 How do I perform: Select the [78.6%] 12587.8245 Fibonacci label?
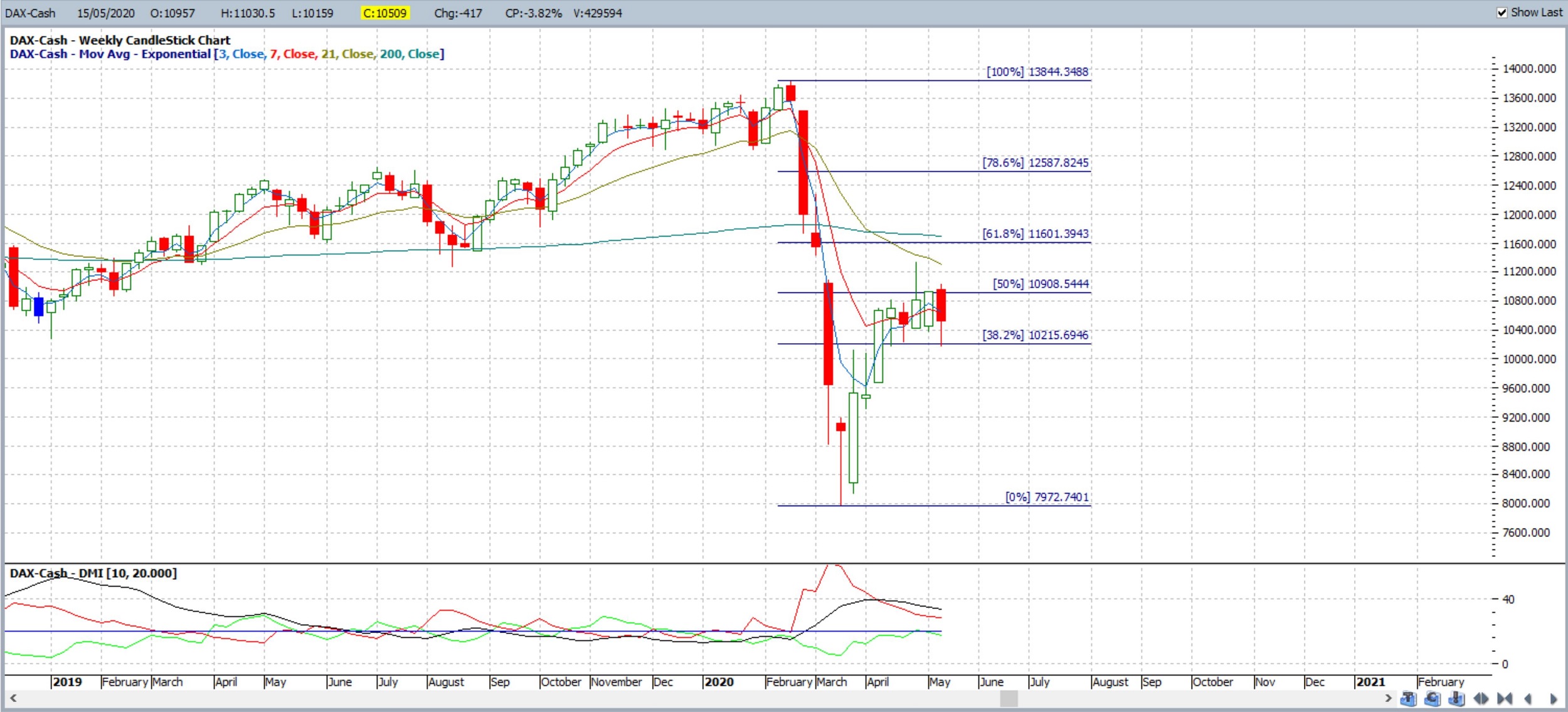click(1036, 162)
